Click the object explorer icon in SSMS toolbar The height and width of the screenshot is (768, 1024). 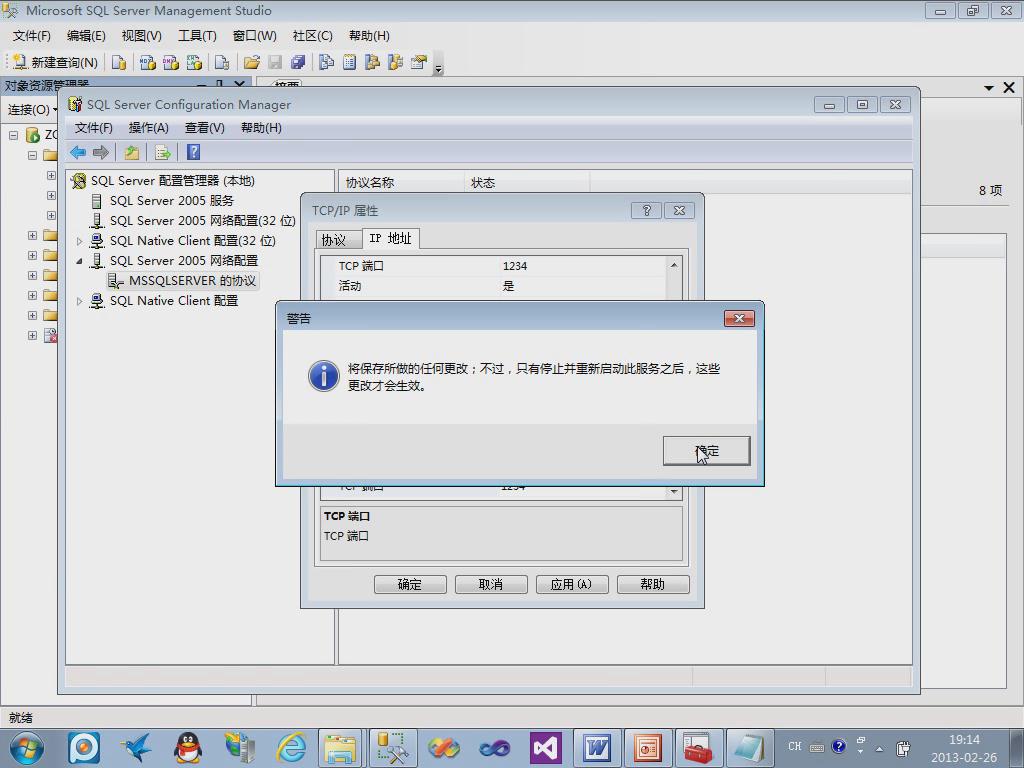372,62
